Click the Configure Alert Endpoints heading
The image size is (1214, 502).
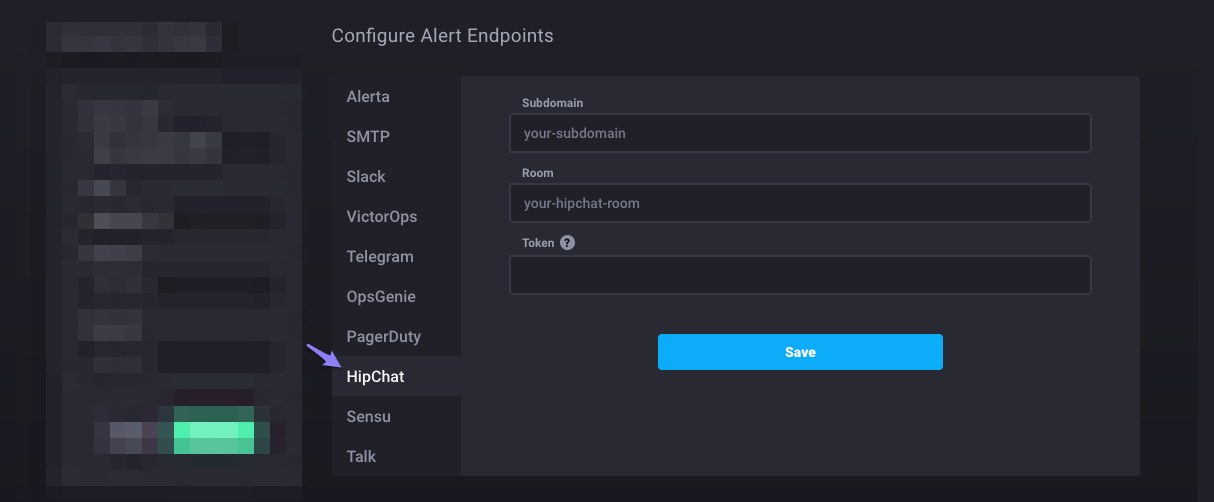(x=442, y=36)
